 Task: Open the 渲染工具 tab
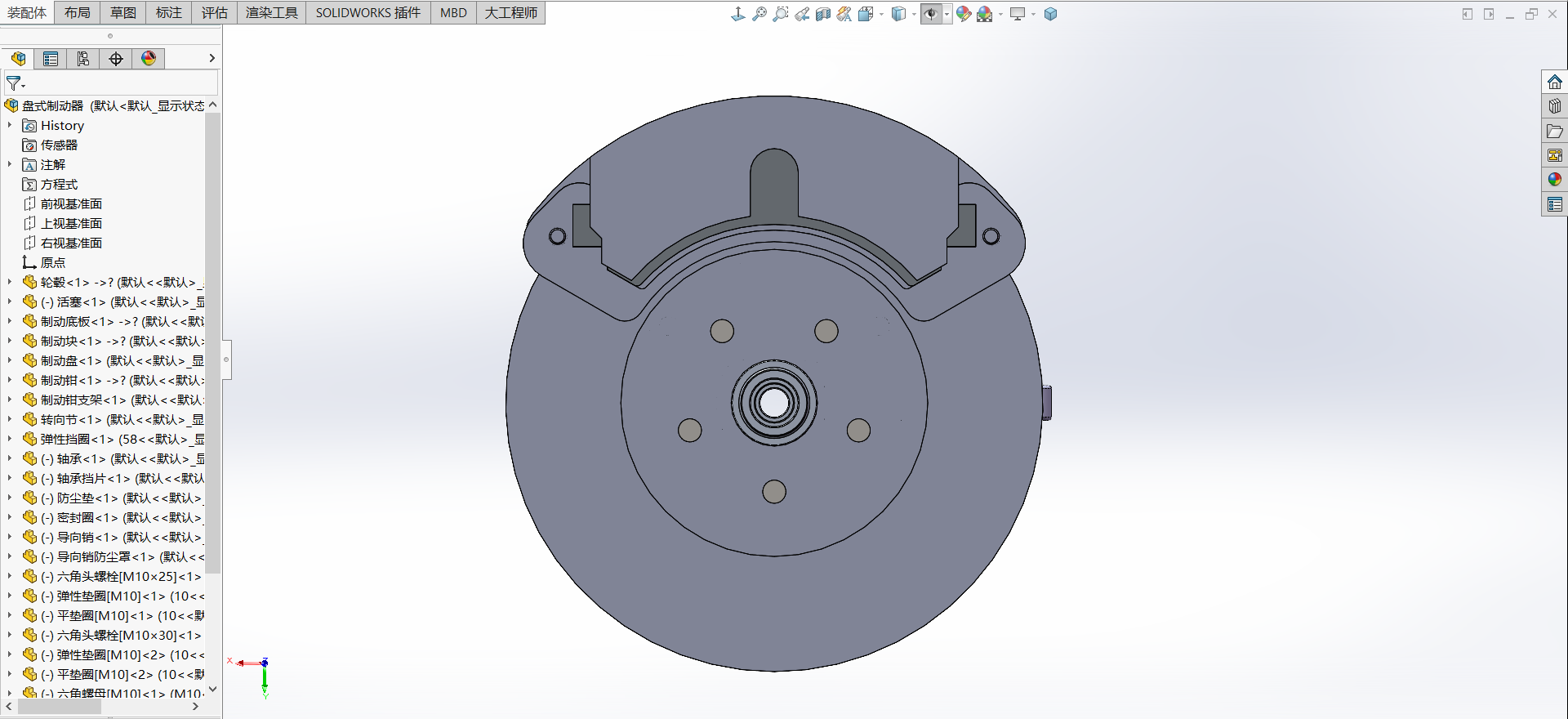tap(272, 12)
